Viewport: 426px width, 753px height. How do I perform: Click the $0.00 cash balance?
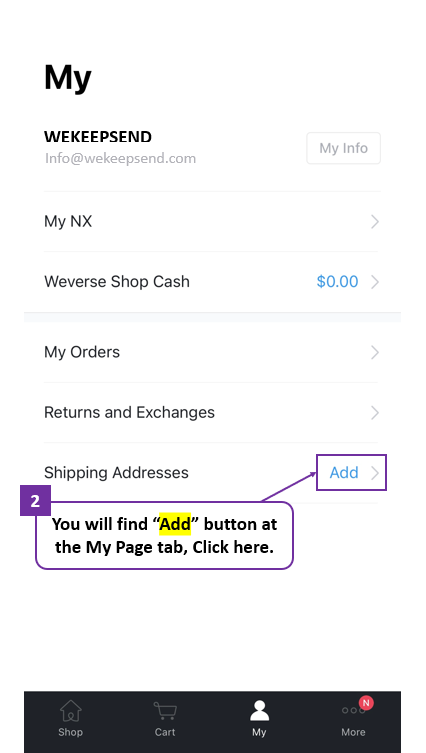[x=337, y=281]
